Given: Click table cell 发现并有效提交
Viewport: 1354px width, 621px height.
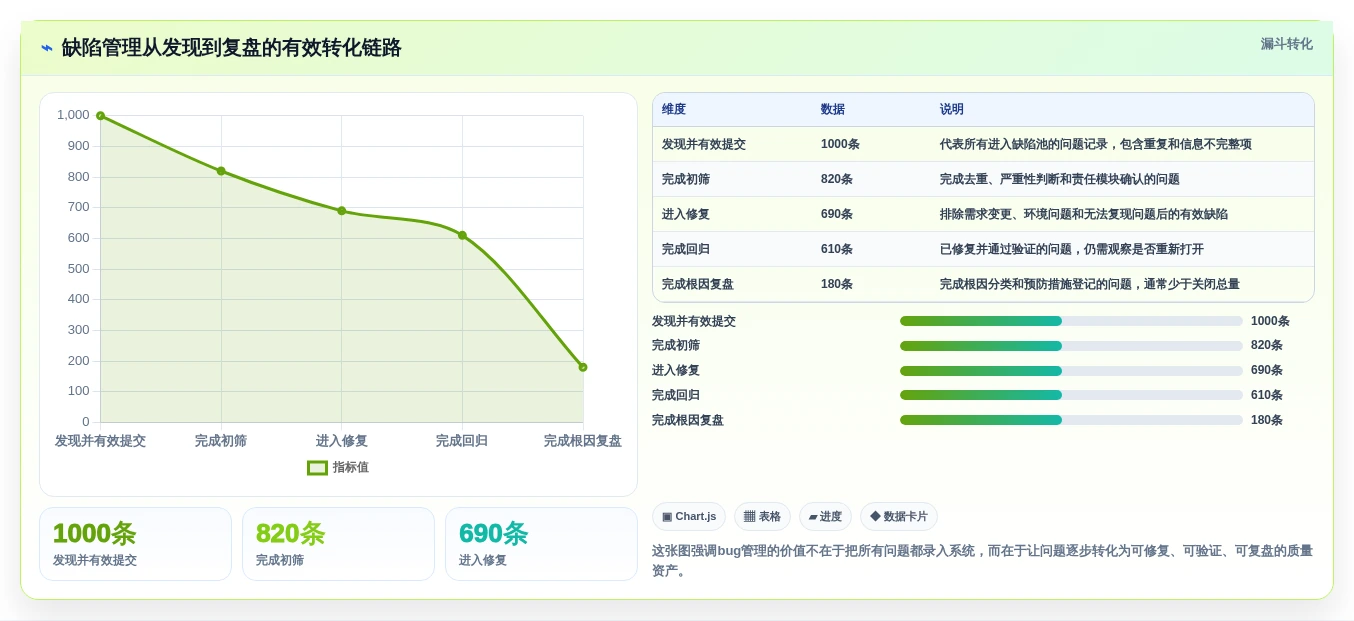Looking at the screenshot, I should tap(704, 144).
